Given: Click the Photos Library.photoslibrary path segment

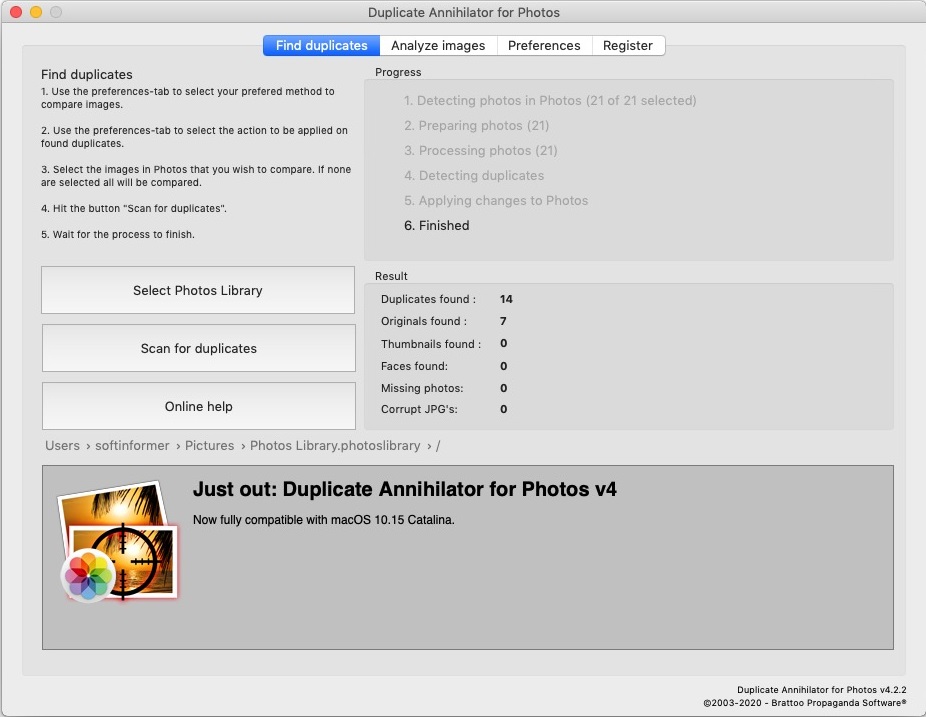Looking at the screenshot, I should pos(335,445).
